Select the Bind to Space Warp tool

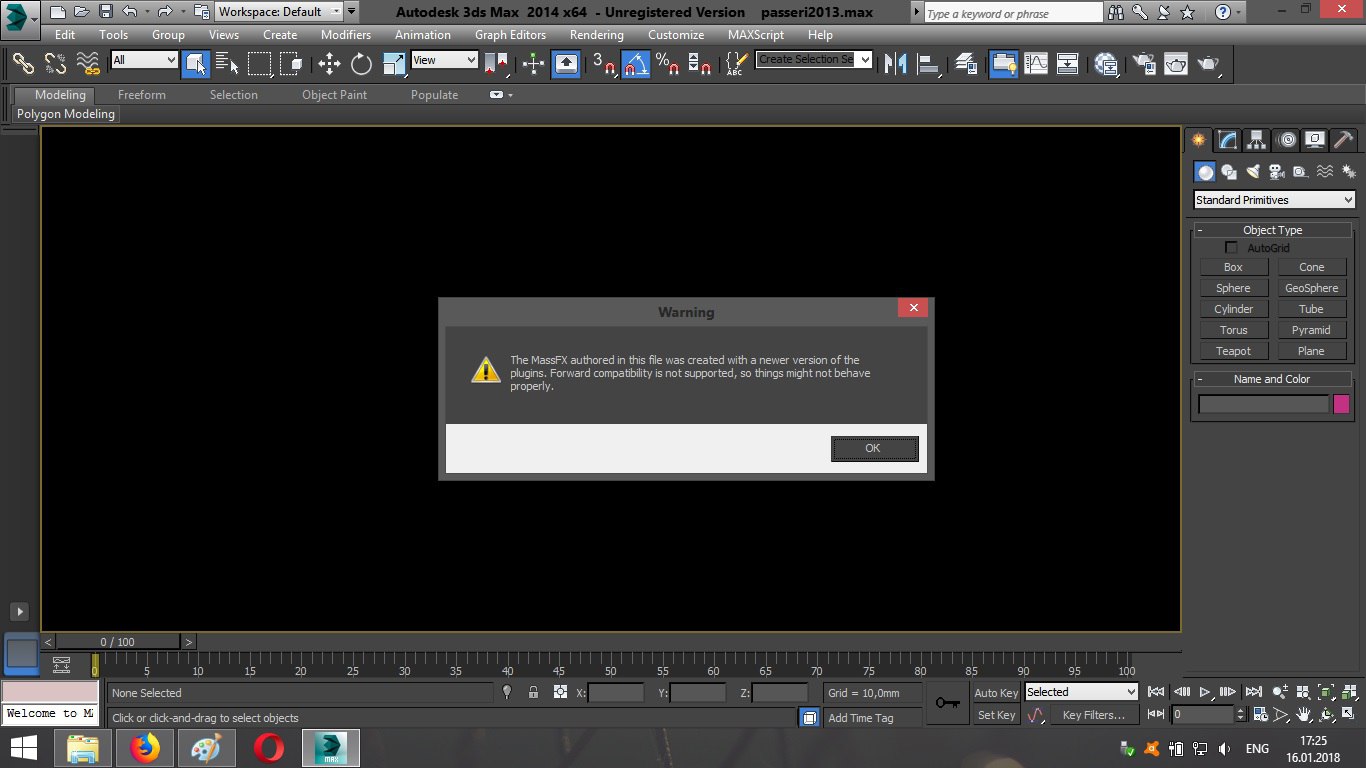pyautogui.click(x=89, y=64)
